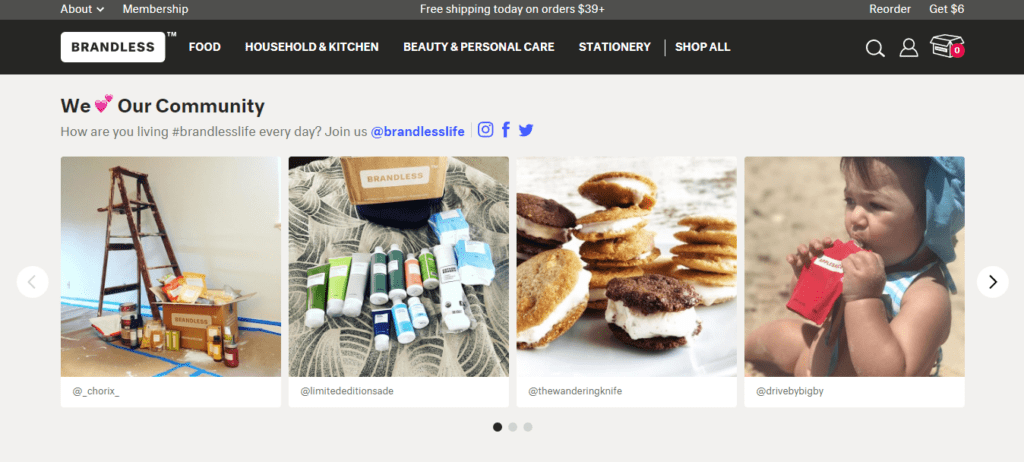Click the Get $6 link
This screenshot has height=462, width=1024.
tap(947, 9)
